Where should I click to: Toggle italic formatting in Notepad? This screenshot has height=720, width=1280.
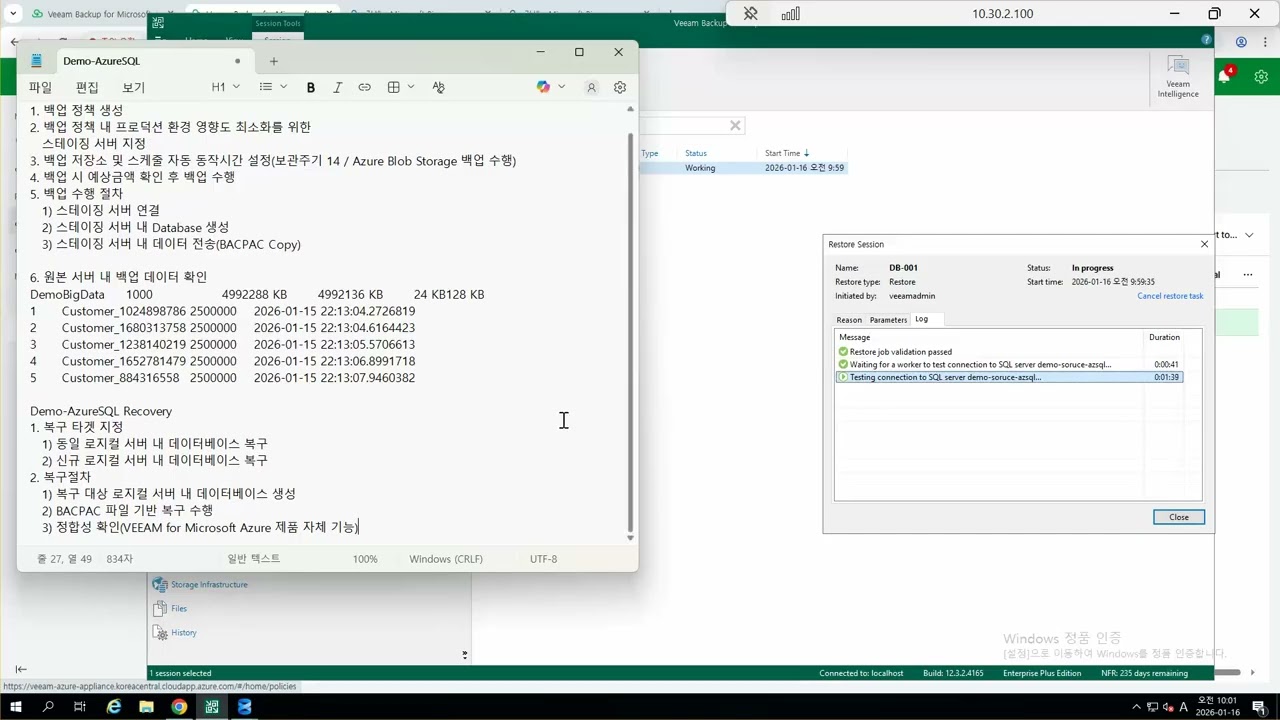click(337, 87)
